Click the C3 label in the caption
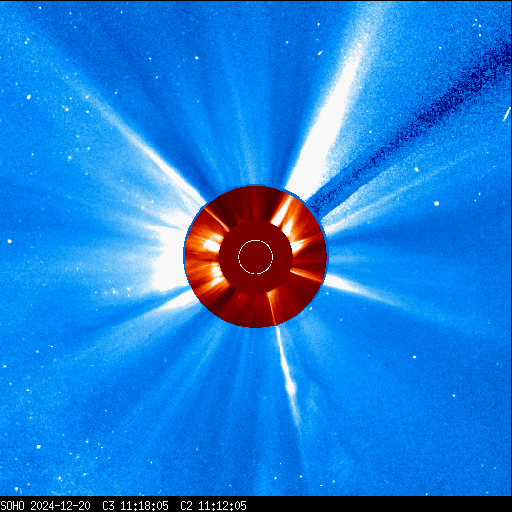This screenshot has height=512, width=512. pos(108,506)
